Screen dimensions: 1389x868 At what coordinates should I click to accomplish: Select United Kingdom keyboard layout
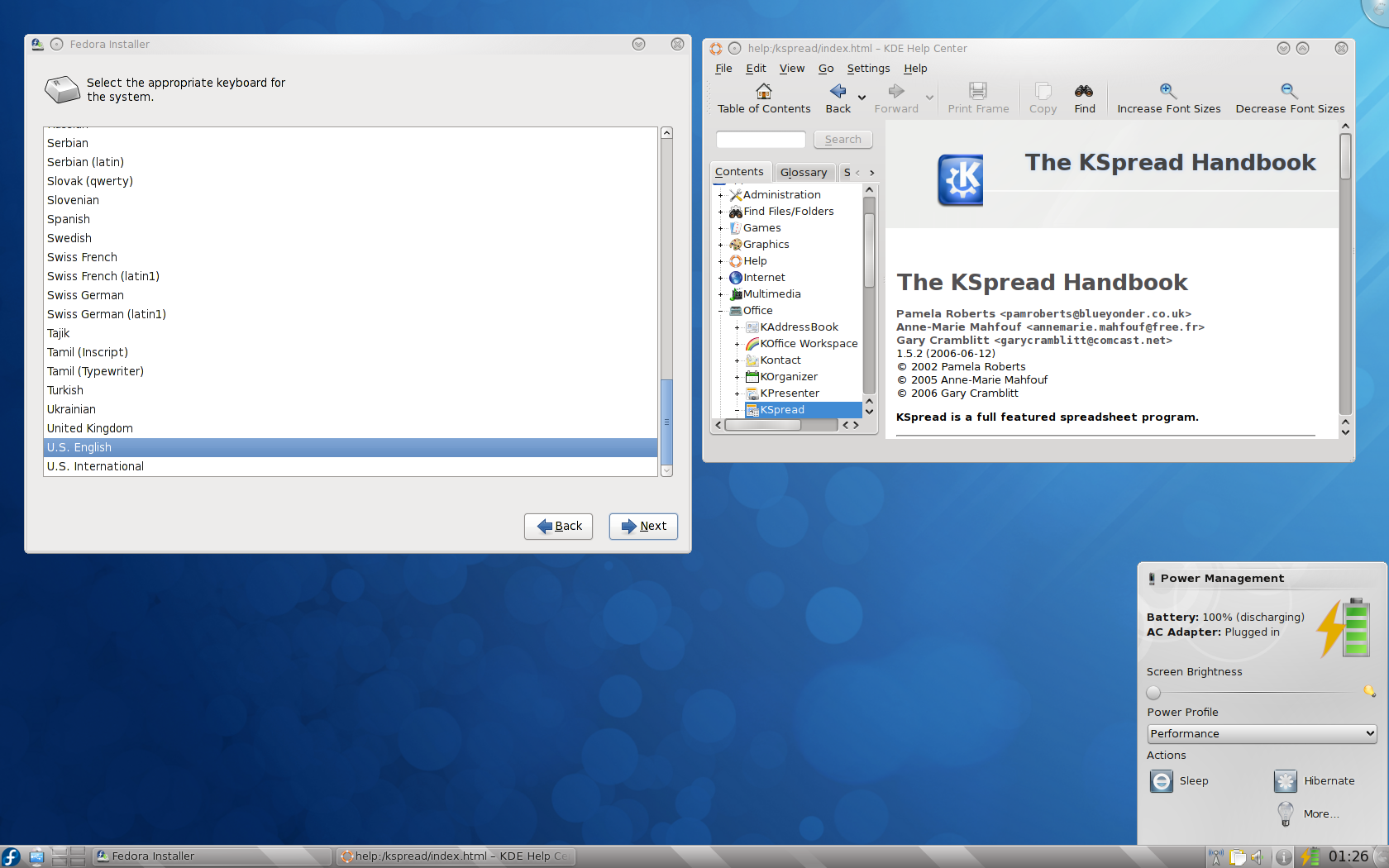point(351,428)
